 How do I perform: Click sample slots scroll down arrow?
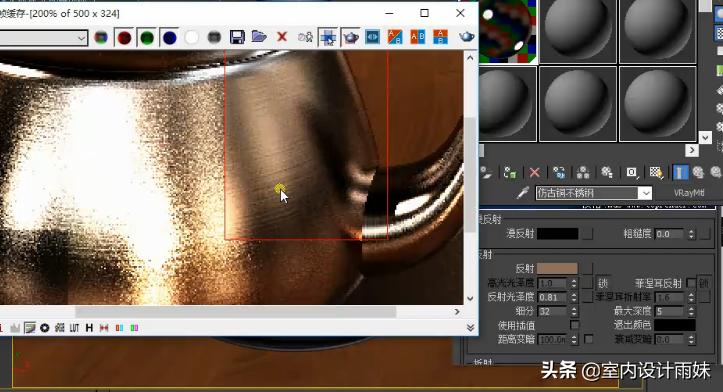coord(705,137)
